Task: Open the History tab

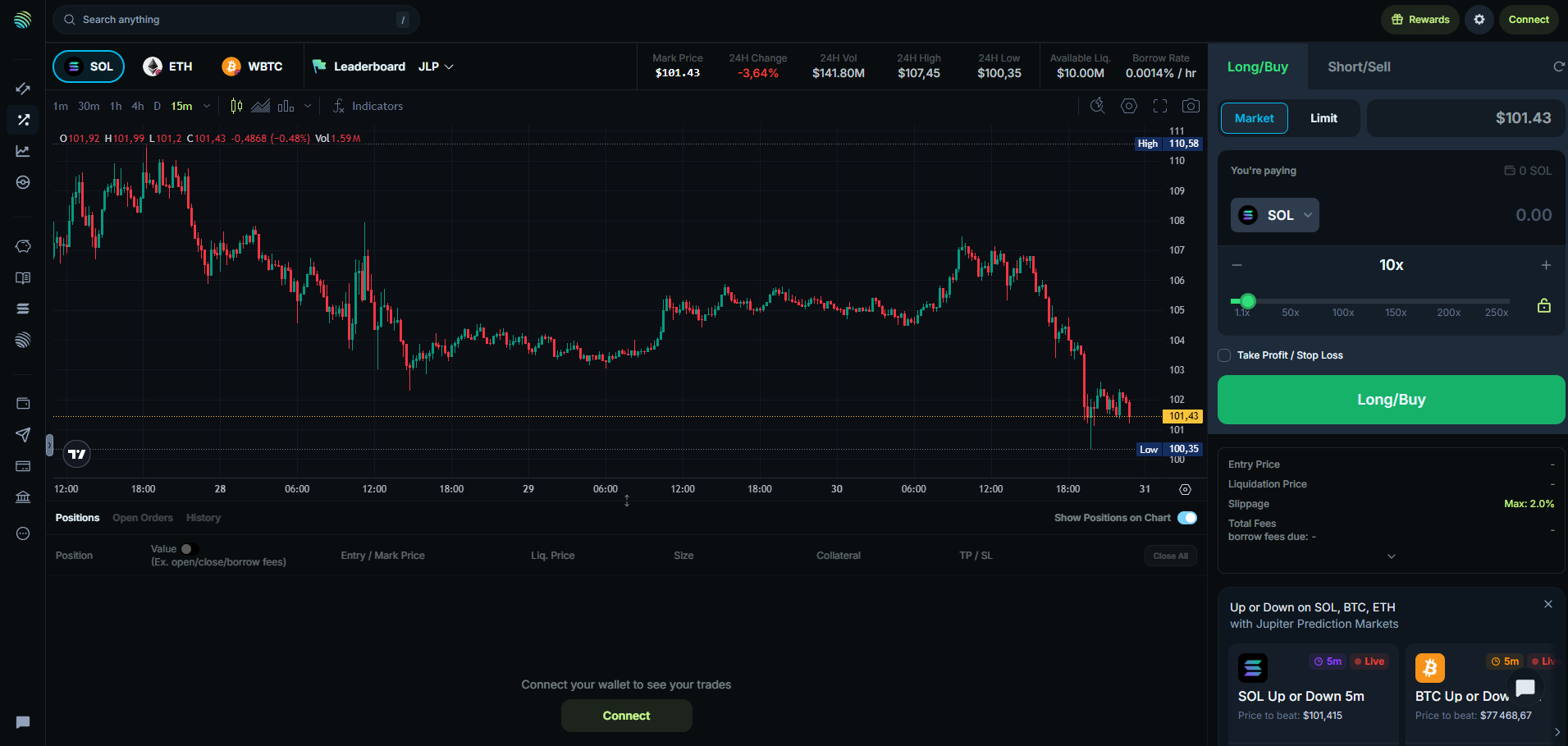Action: point(203,518)
